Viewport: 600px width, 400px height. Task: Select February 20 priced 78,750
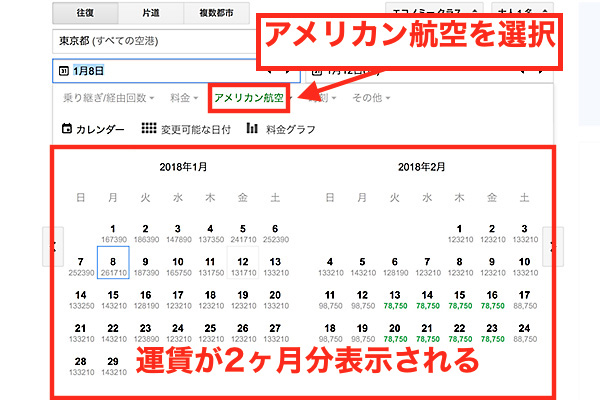[395, 333]
